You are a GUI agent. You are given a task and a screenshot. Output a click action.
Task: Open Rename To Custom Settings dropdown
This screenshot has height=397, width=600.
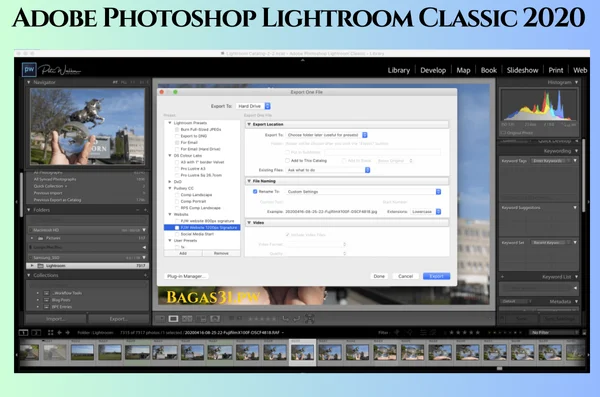[364, 191]
